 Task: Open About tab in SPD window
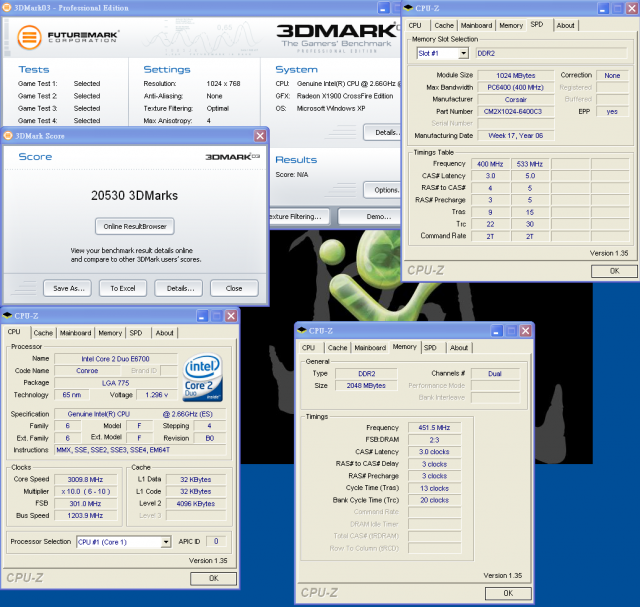(x=565, y=25)
